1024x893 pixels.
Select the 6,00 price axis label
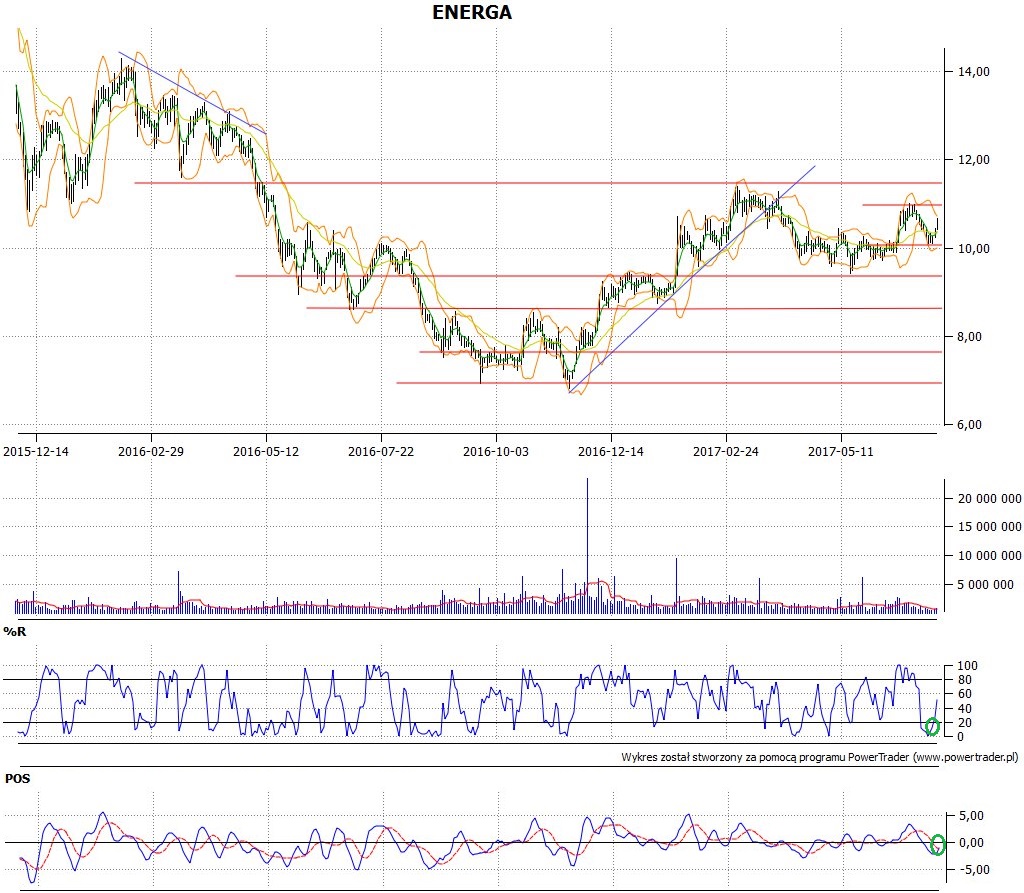970,425
